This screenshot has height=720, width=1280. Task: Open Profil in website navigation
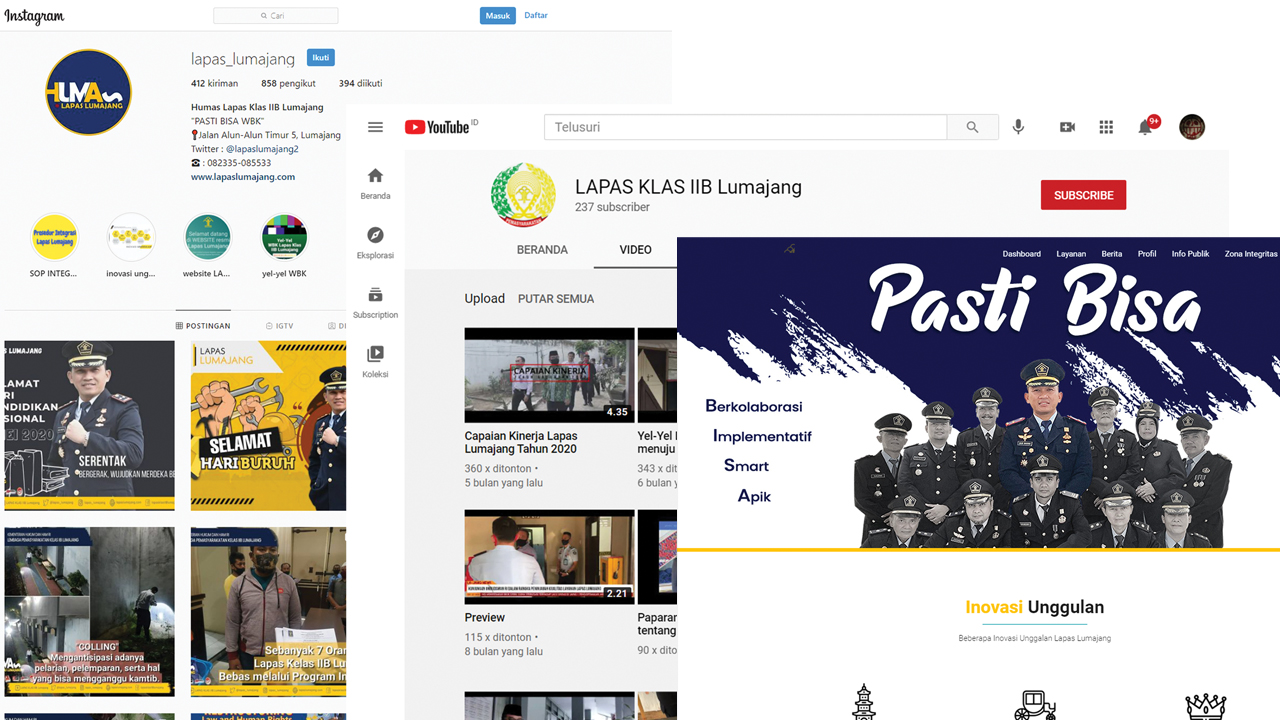pos(1147,254)
